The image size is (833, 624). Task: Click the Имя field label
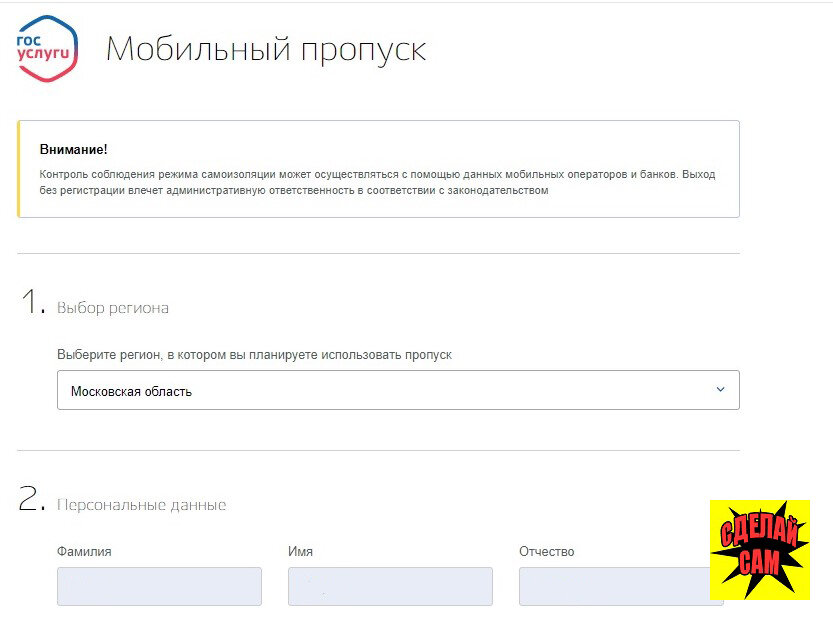[x=300, y=551]
